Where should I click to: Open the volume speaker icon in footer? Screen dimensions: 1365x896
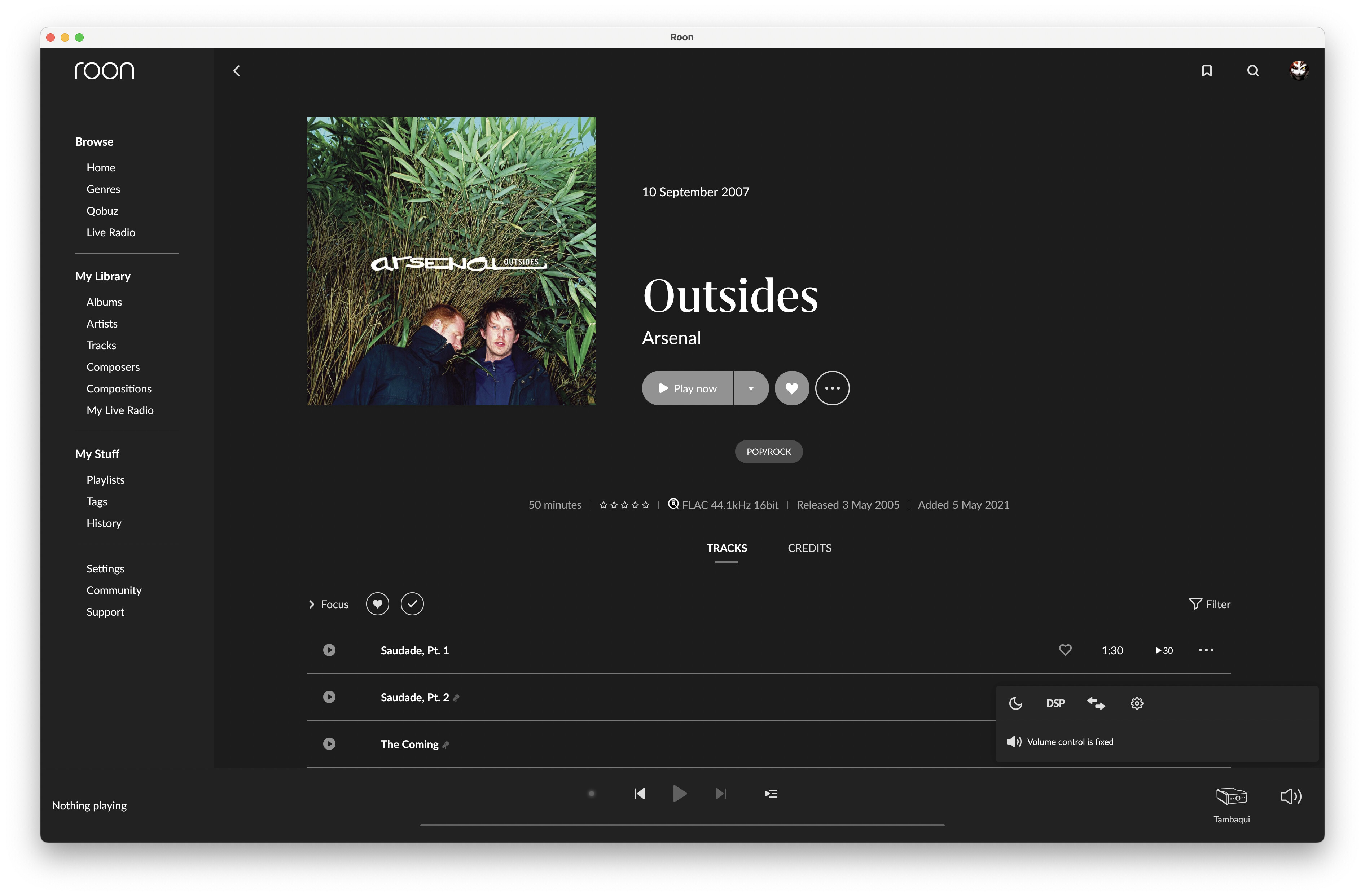point(1290,796)
